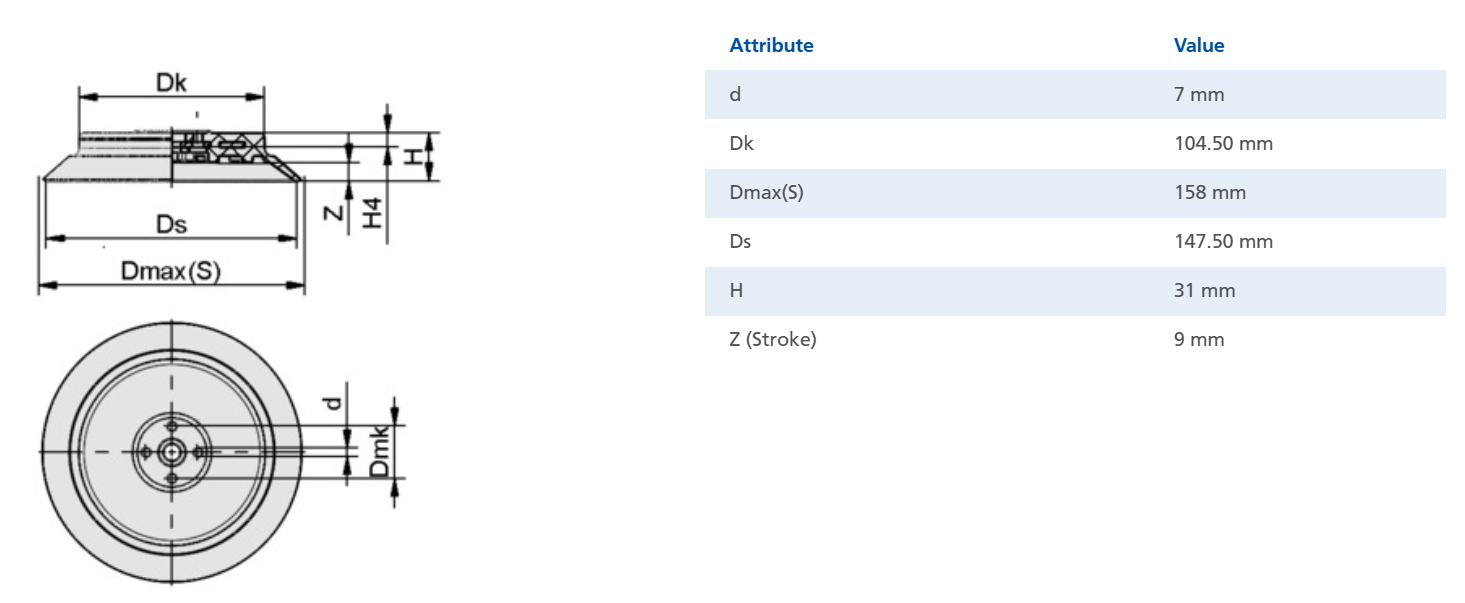Select the d attribute row
Viewport: 1465px width, 603px height.
click(1075, 94)
